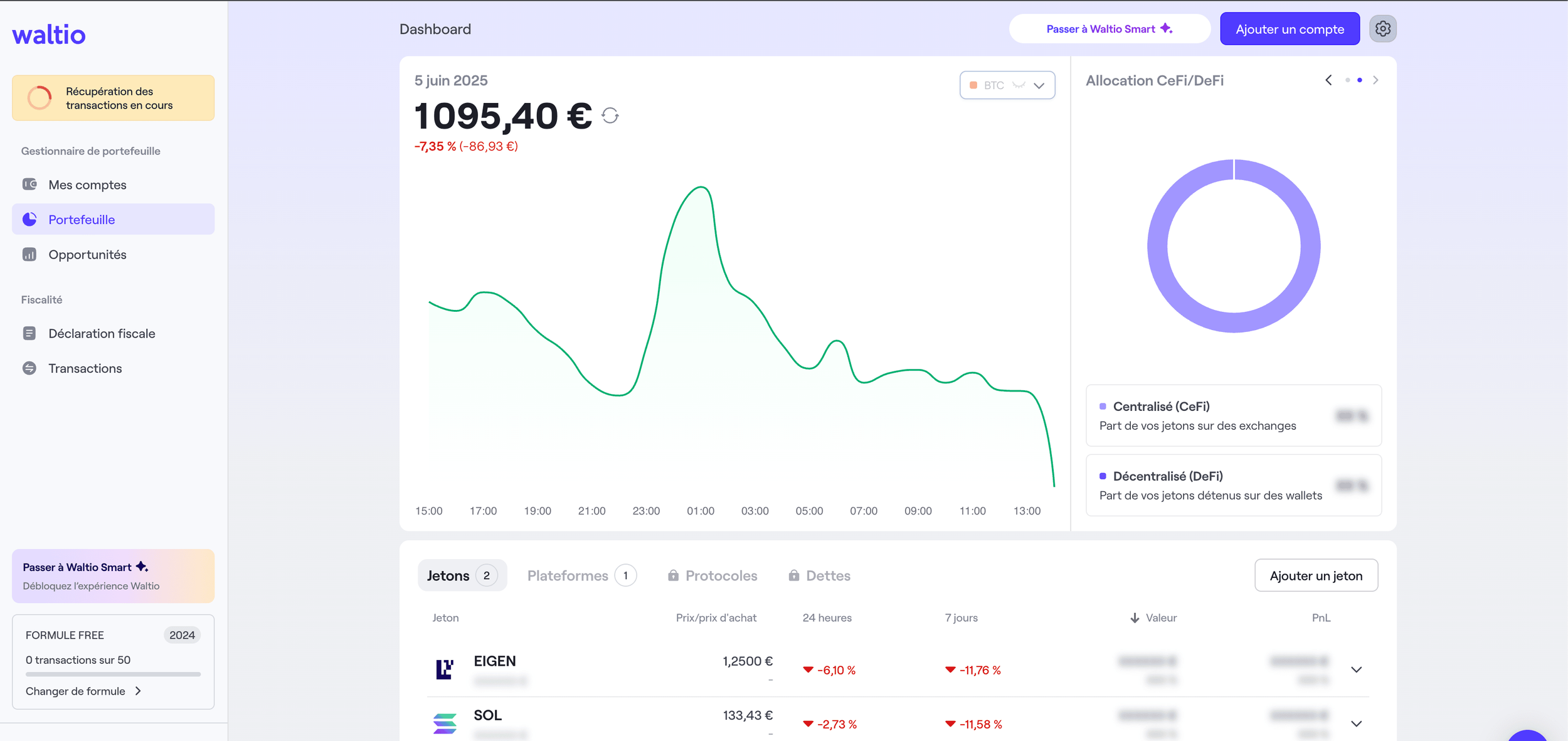Toggle BTC comparison visibility eye icon
The image size is (1568, 741).
tap(1019, 85)
